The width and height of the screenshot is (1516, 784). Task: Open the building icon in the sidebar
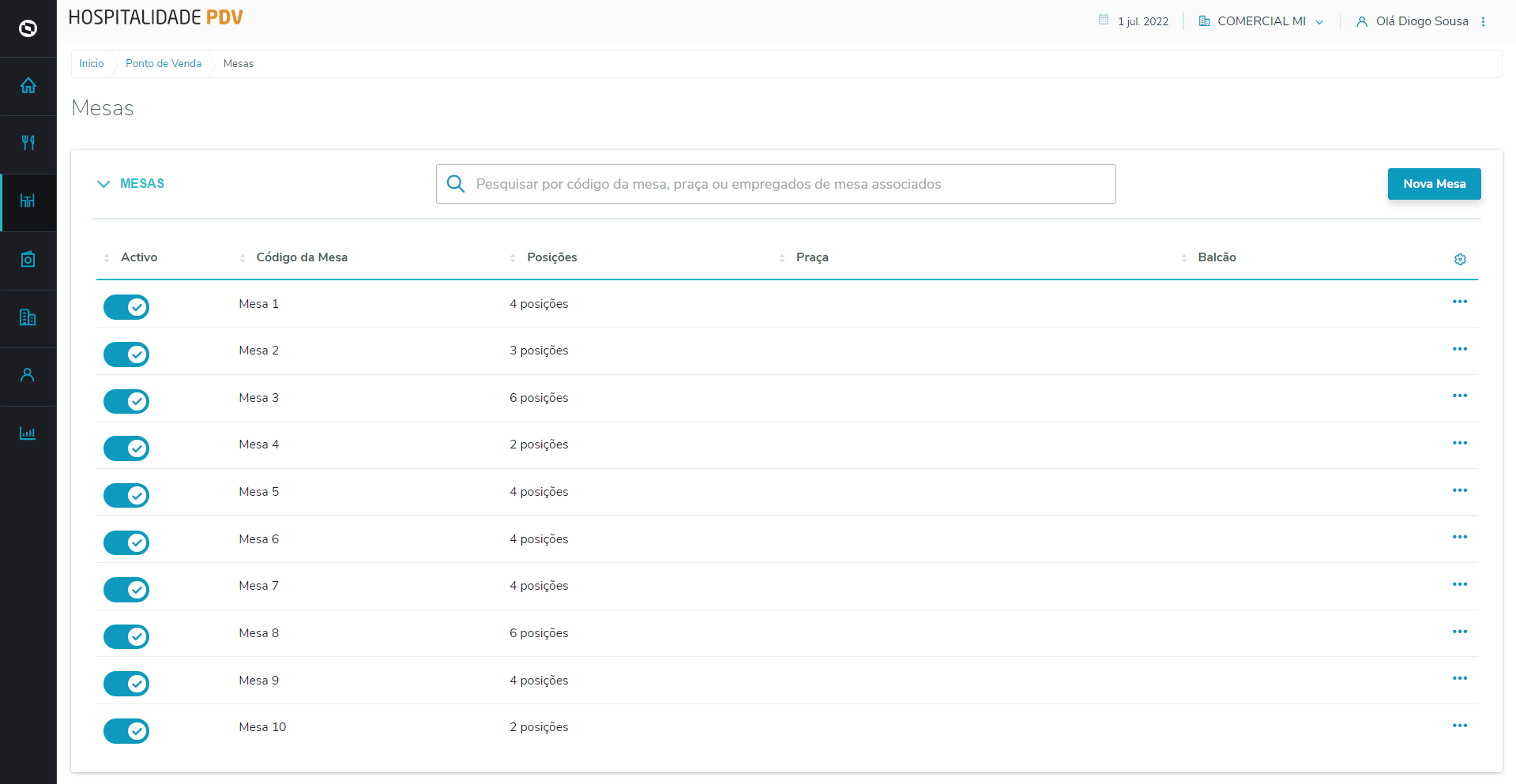pos(28,317)
